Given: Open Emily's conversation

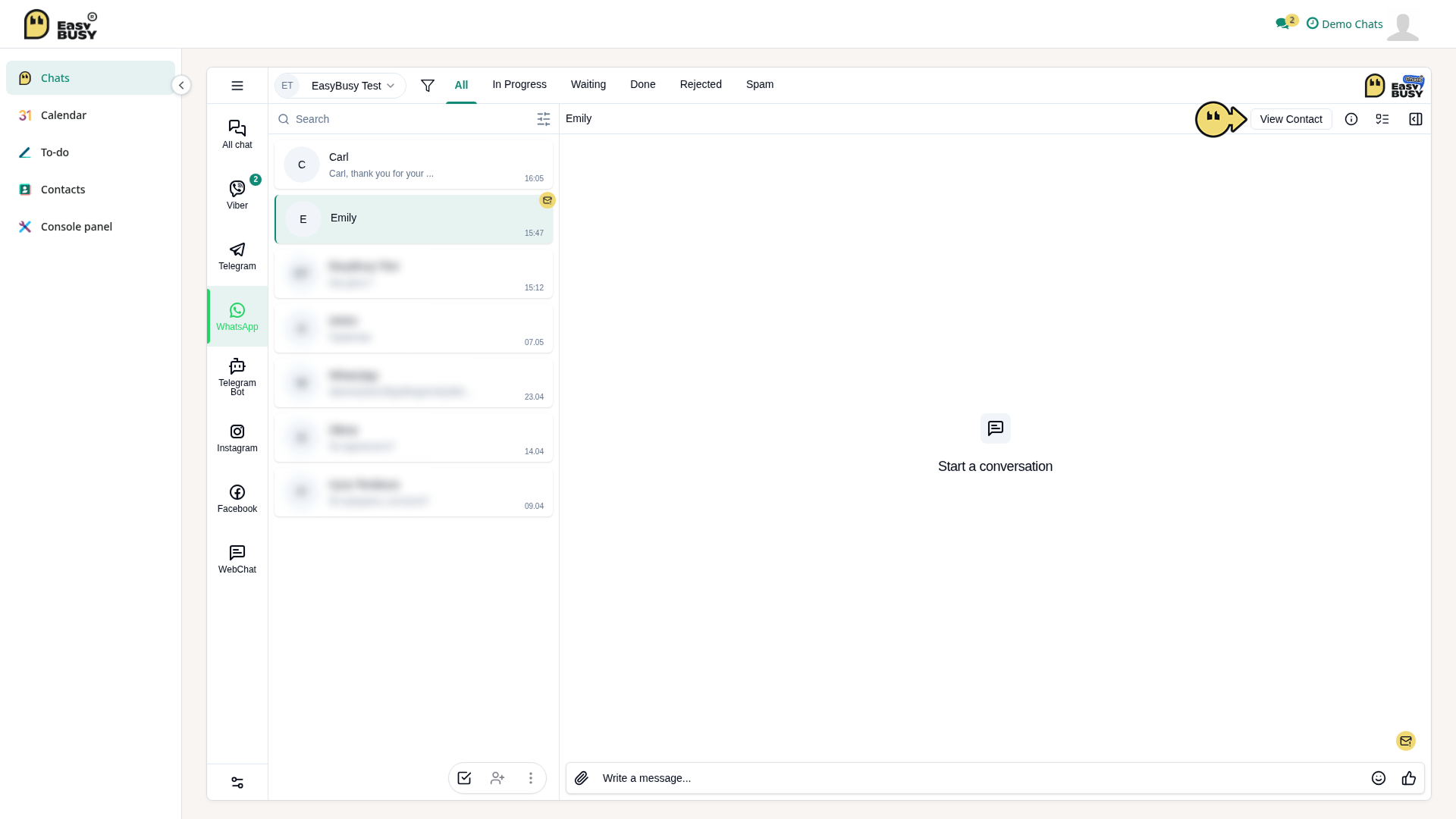Looking at the screenshot, I should click(x=413, y=219).
